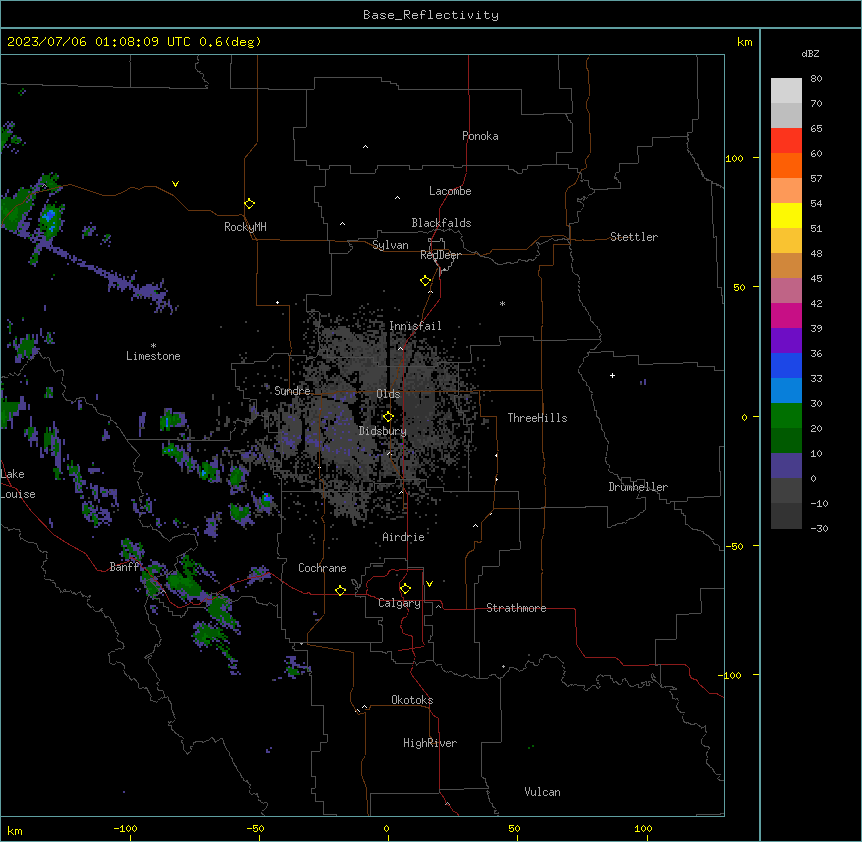
Task: Click the Banff label
Action: coord(124,567)
